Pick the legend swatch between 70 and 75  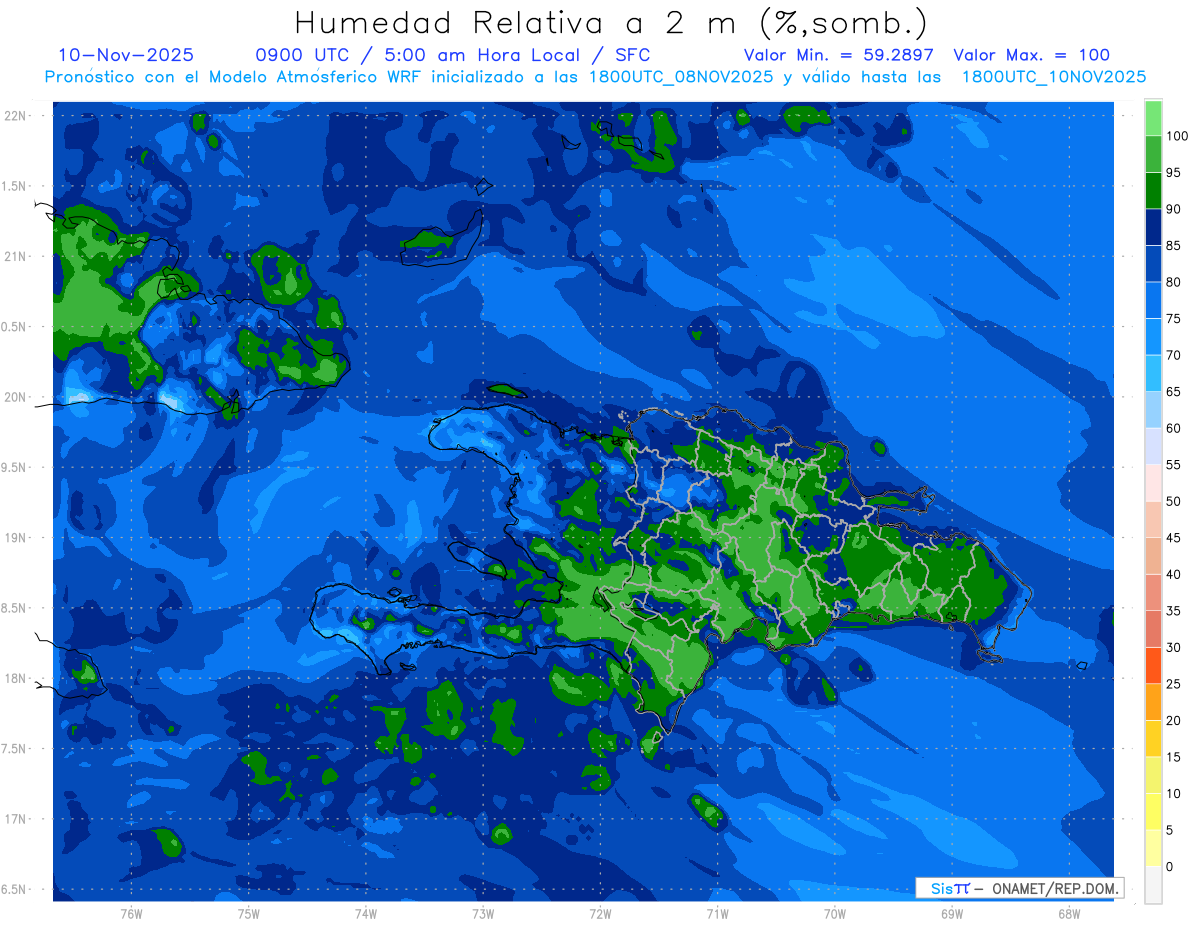click(1153, 337)
